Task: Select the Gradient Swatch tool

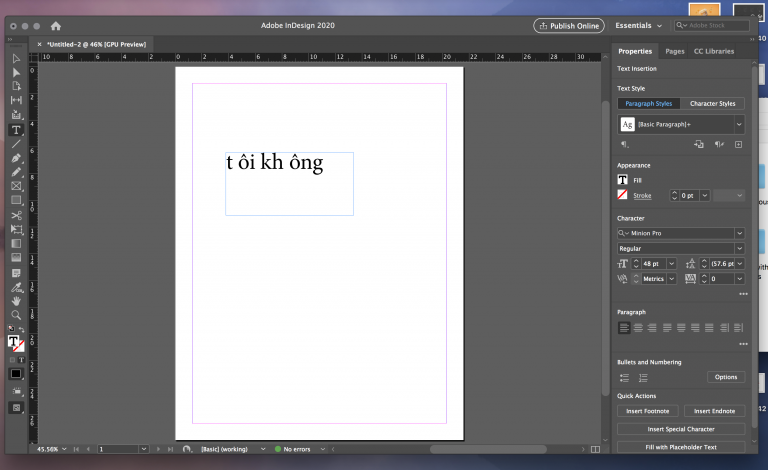Action: point(16,243)
